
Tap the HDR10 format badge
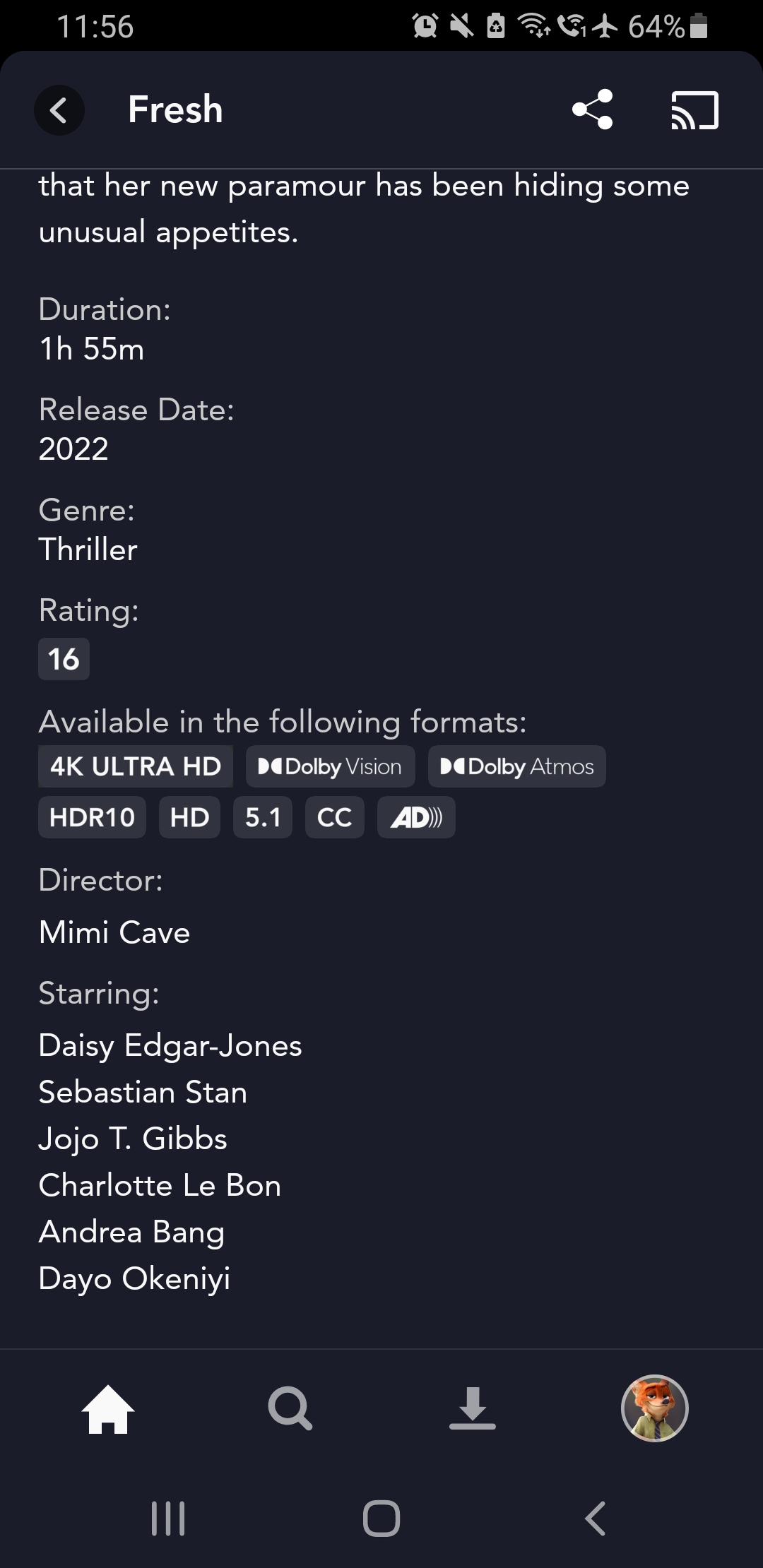coord(92,817)
